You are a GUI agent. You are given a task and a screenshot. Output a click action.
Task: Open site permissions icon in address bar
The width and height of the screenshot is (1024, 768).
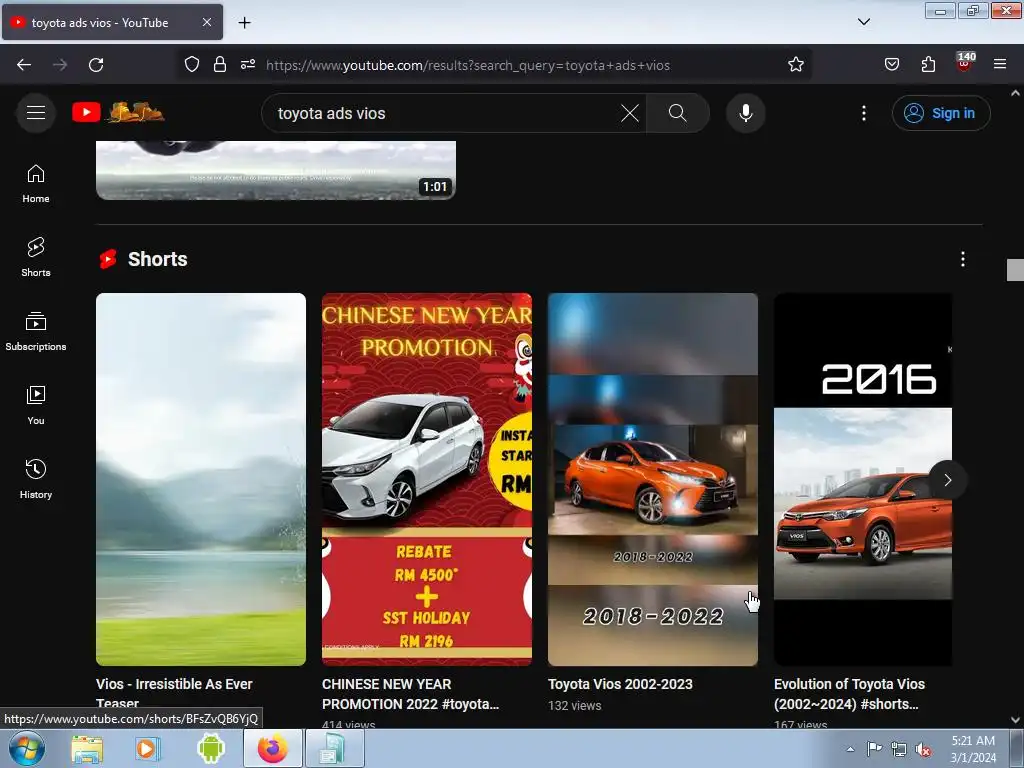point(248,65)
